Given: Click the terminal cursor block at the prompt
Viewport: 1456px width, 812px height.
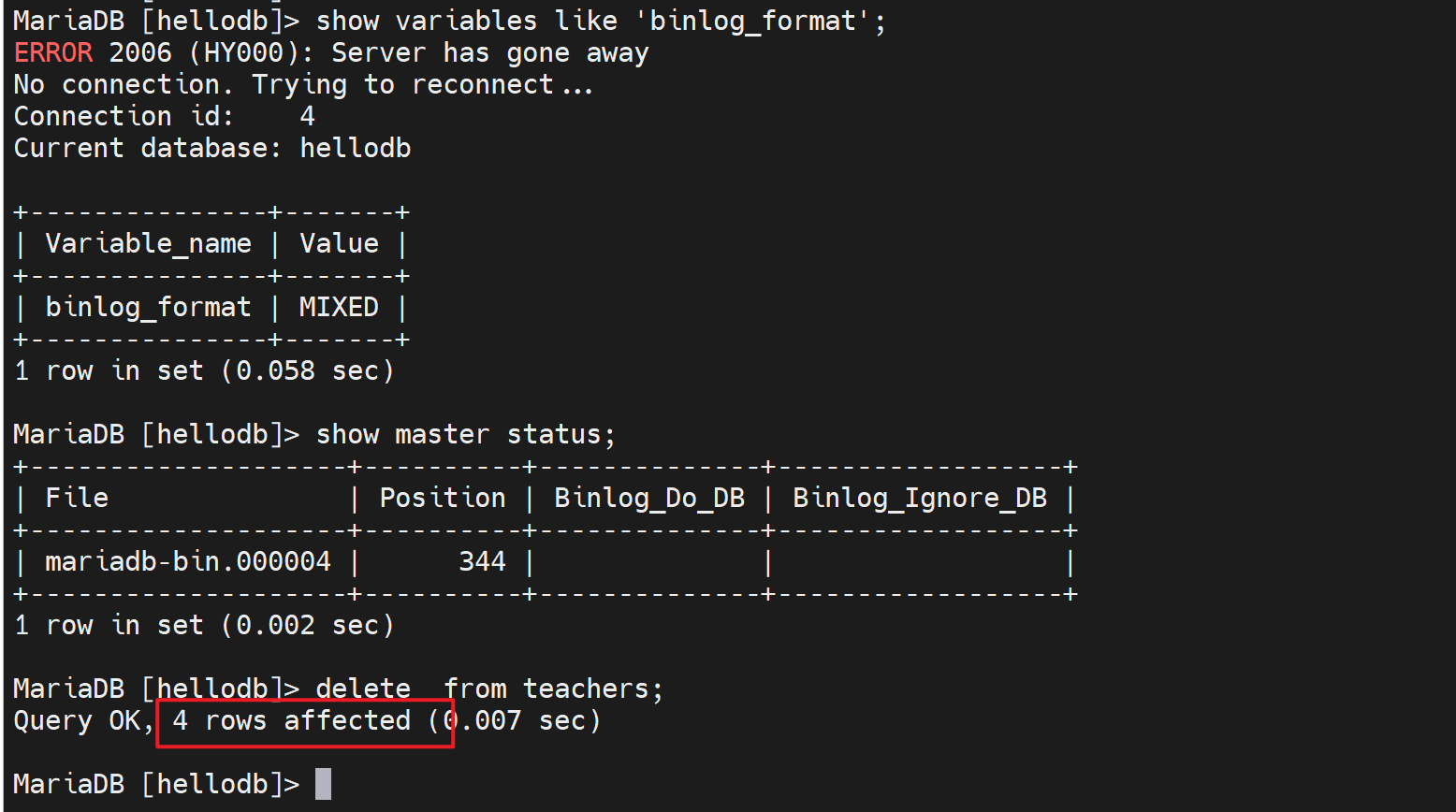Looking at the screenshot, I should (323, 784).
